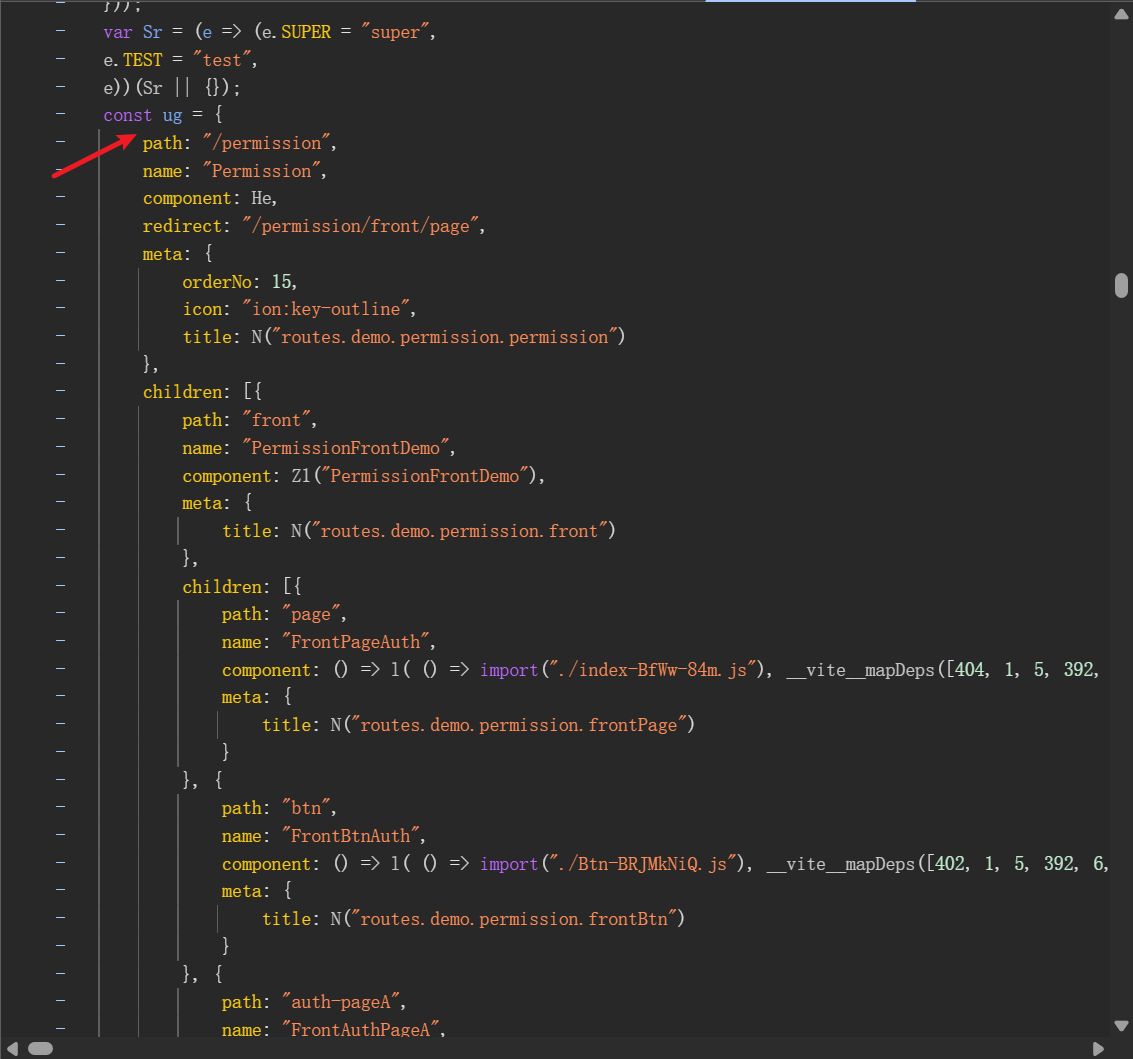Click the horizontal scrollbar thumb

coord(40,1048)
